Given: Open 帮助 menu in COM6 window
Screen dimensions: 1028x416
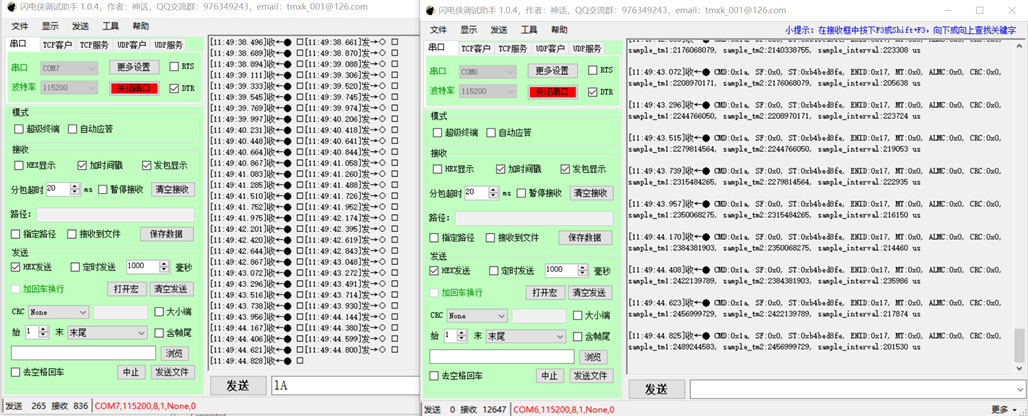Looking at the screenshot, I should point(559,30).
